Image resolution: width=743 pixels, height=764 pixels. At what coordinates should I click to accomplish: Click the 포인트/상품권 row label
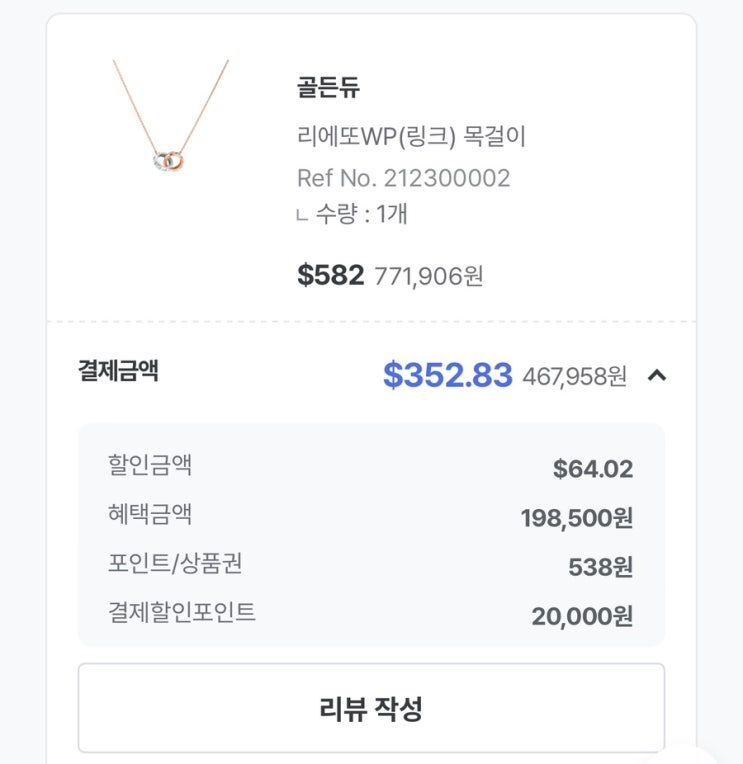pos(175,563)
